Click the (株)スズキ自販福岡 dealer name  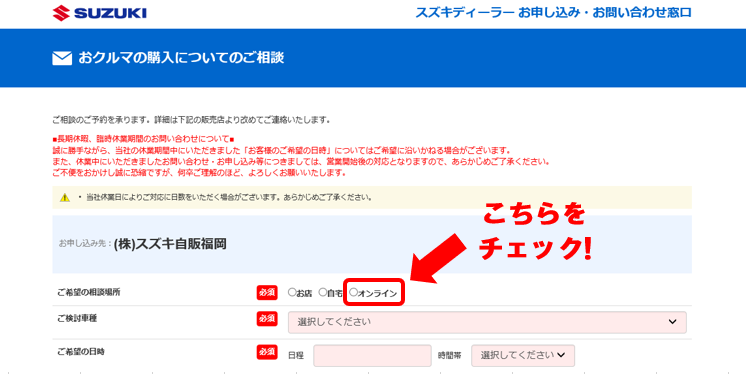pyautogui.click(x=170, y=244)
